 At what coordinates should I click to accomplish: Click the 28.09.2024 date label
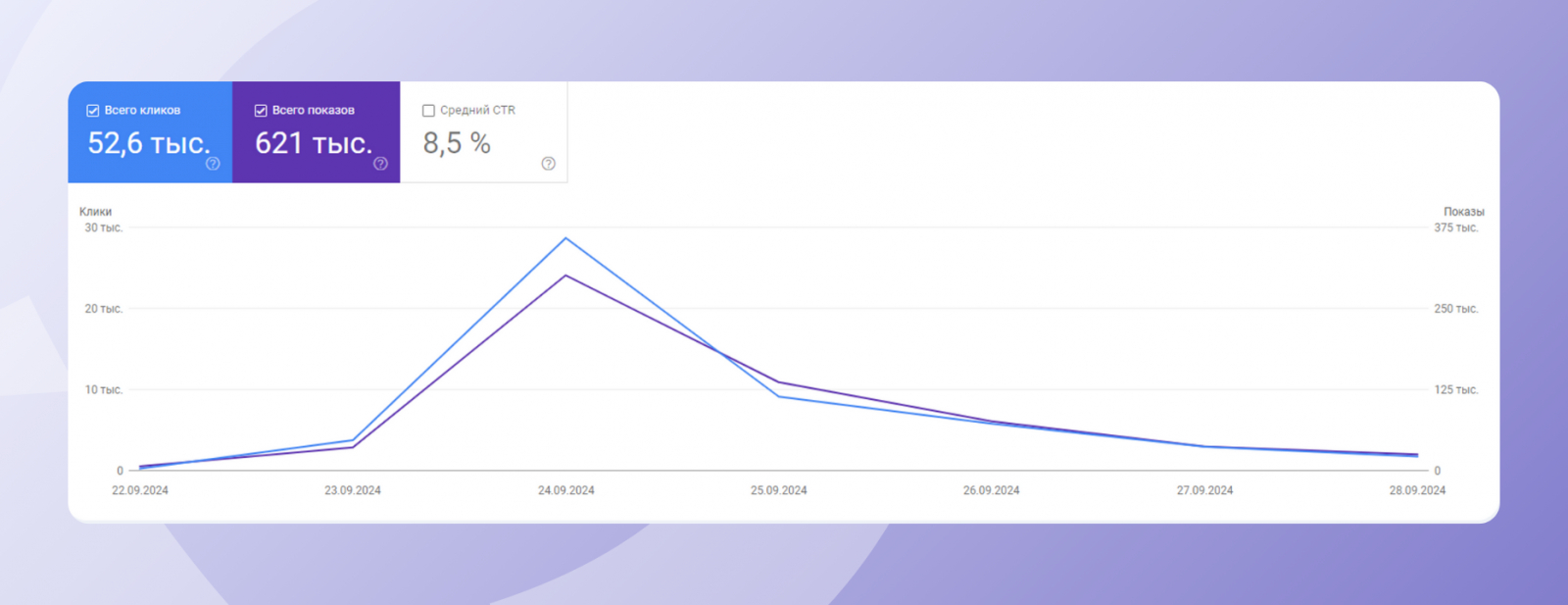1417,490
